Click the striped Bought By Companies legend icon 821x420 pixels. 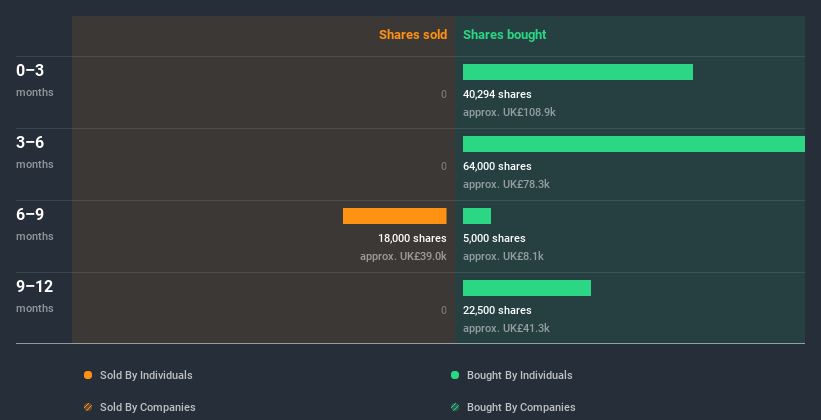455,407
